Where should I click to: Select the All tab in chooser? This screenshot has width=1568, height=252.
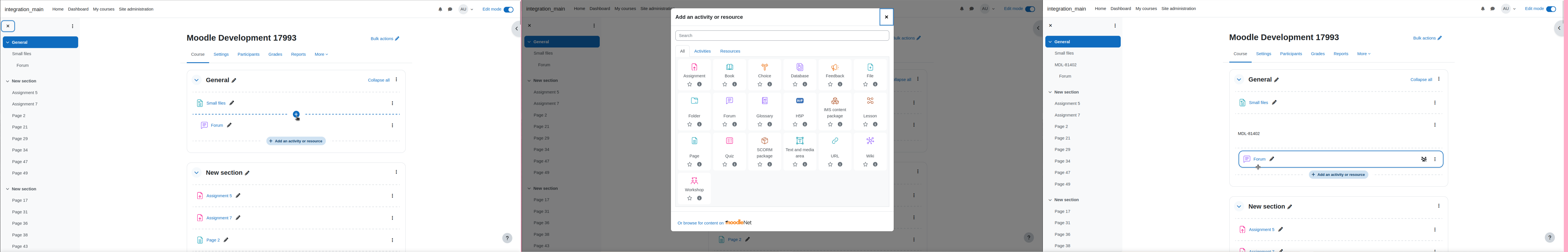point(682,52)
